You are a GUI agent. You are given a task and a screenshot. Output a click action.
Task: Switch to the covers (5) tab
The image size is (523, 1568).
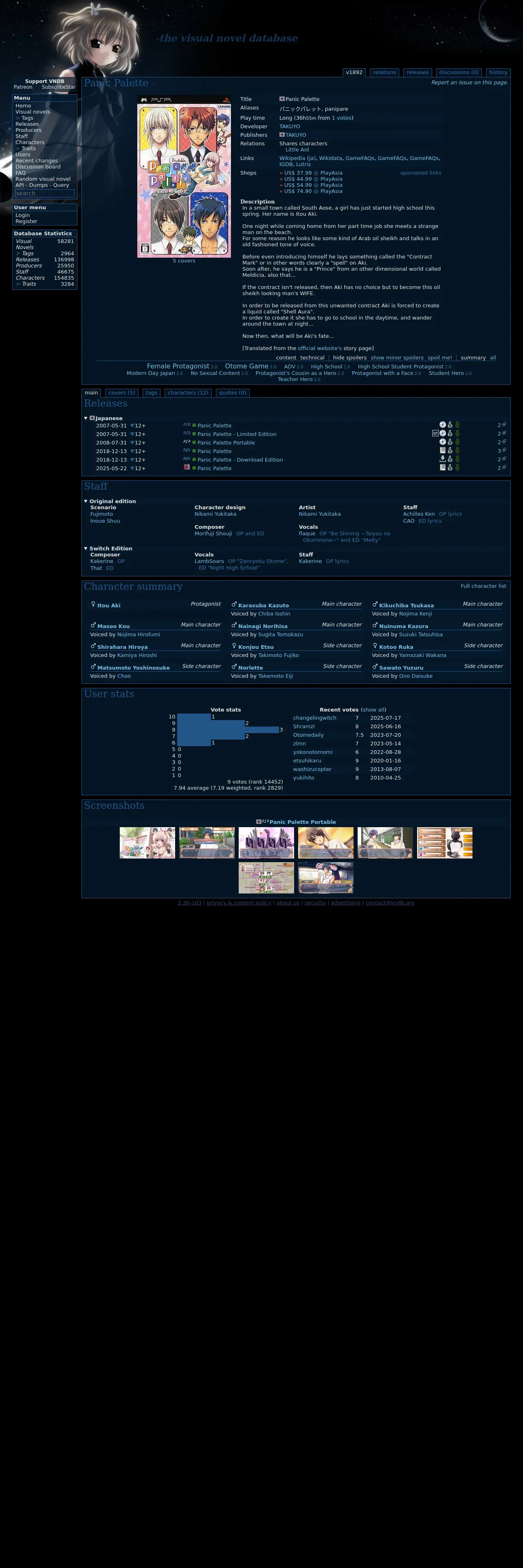coord(122,392)
